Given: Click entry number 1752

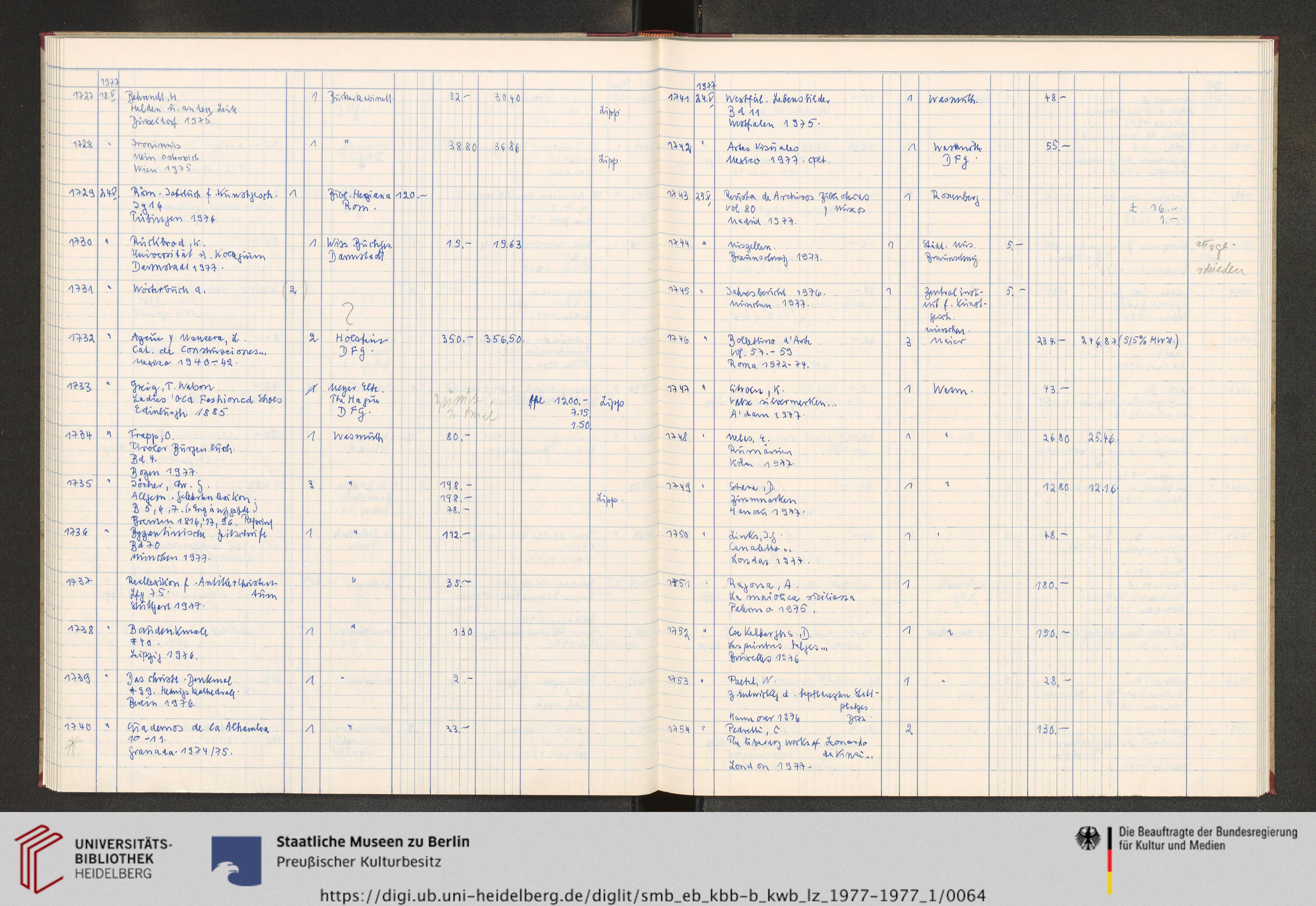Looking at the screenshot, I should pyautogui.click(x=679, y=632).
